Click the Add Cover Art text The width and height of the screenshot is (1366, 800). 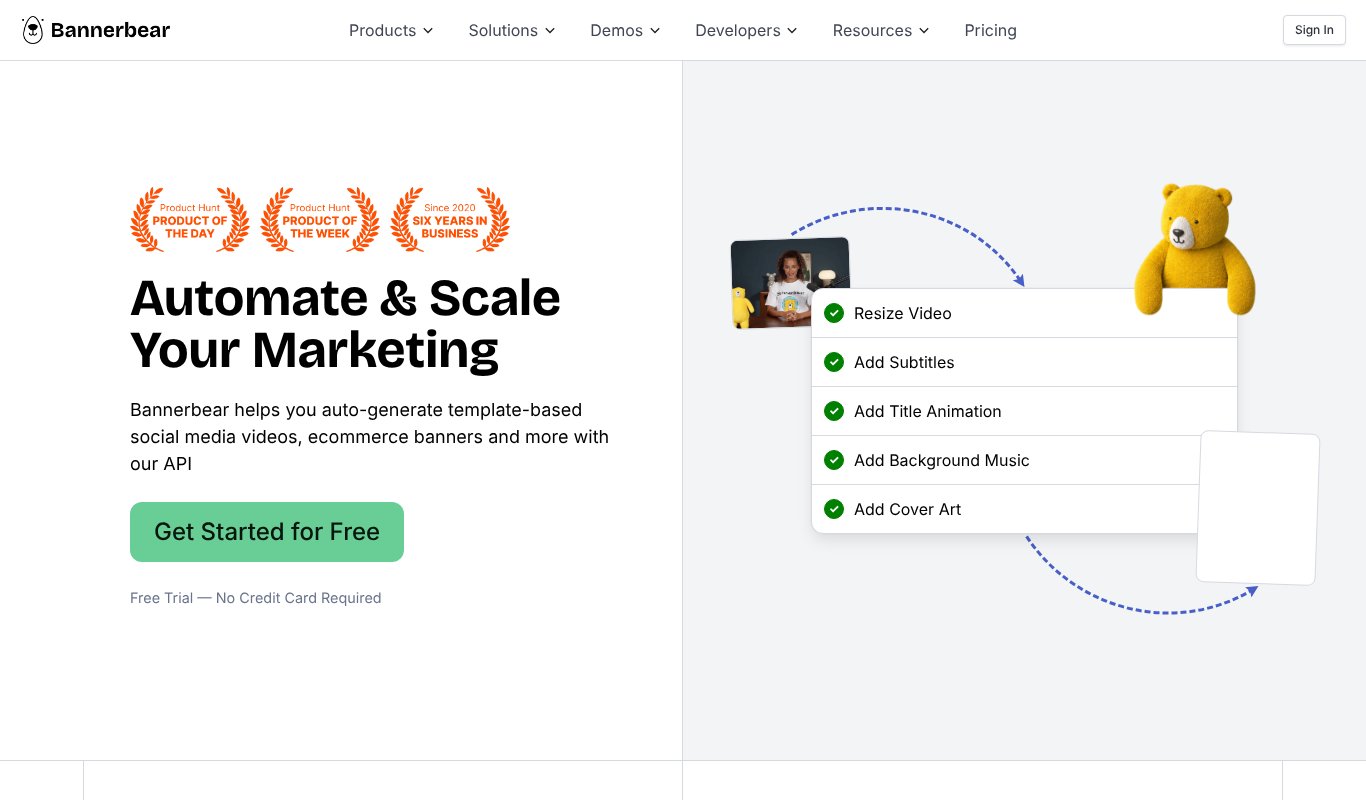pyautogui.click(x=908, y=509)
